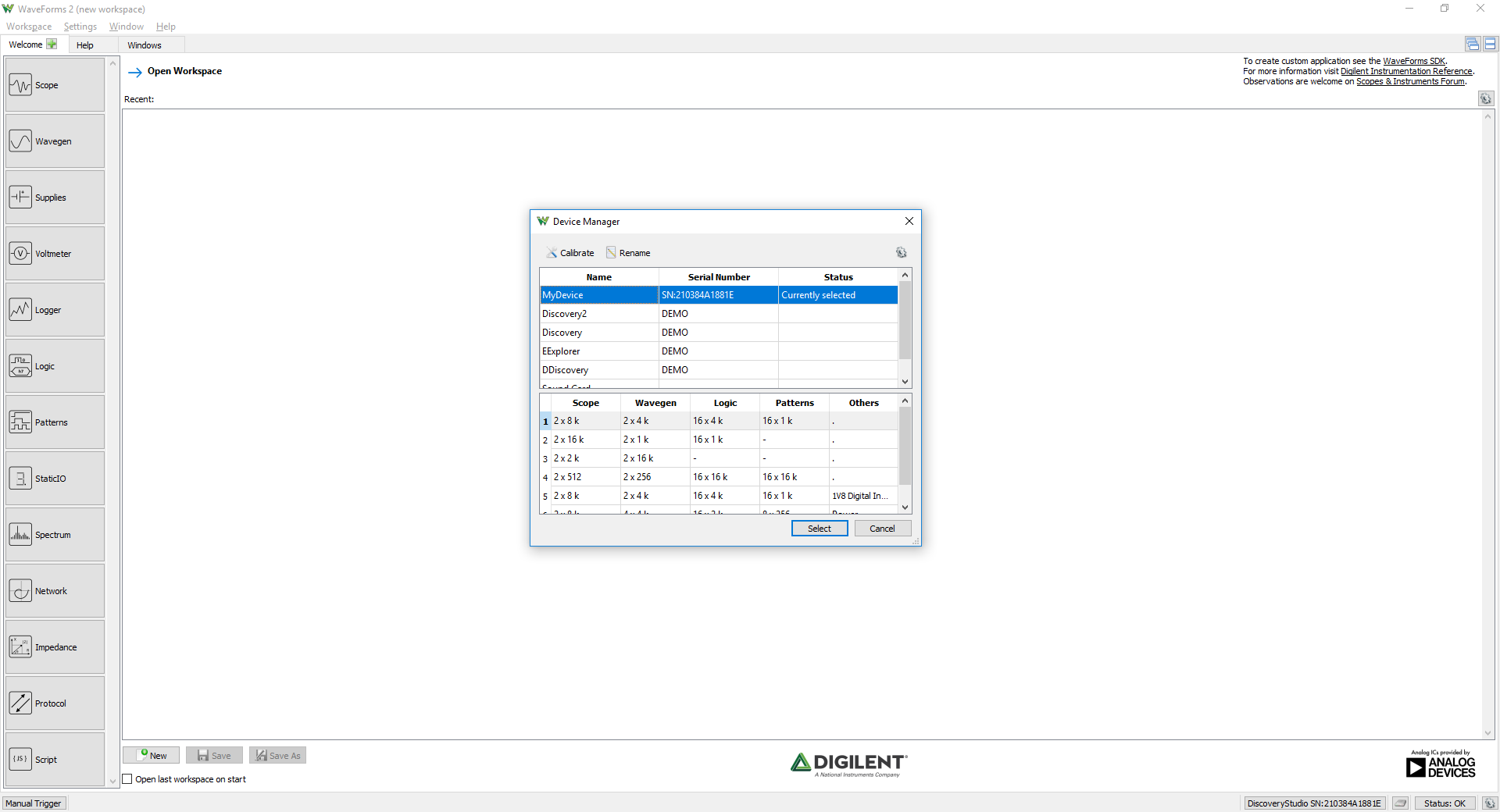Open the Network analyzer instrument
Viewport: 1500px width, 812px height.
(x=55, y=591)
